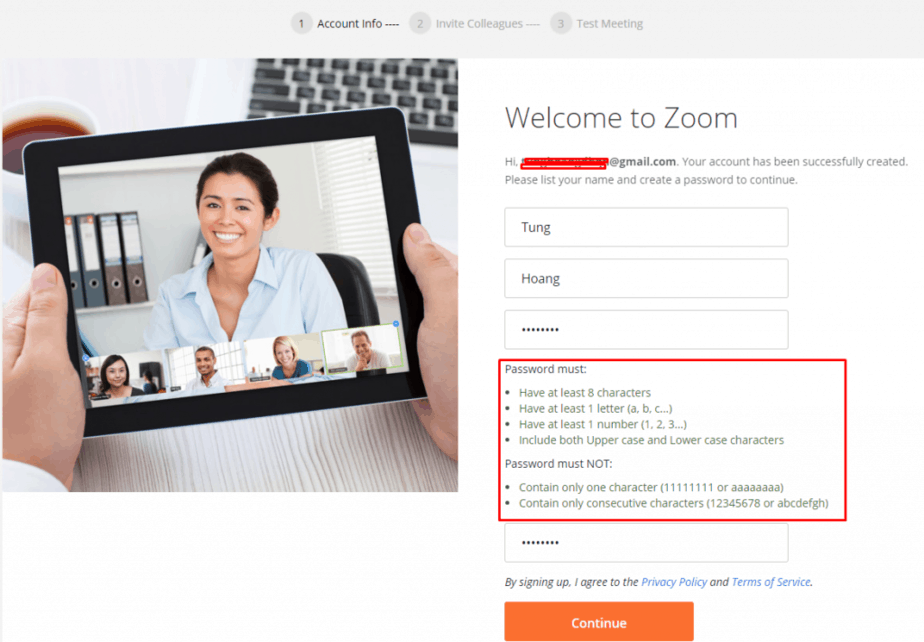924x642 pixels.
Task: Open the Terms of Service link
Action: 771,582
